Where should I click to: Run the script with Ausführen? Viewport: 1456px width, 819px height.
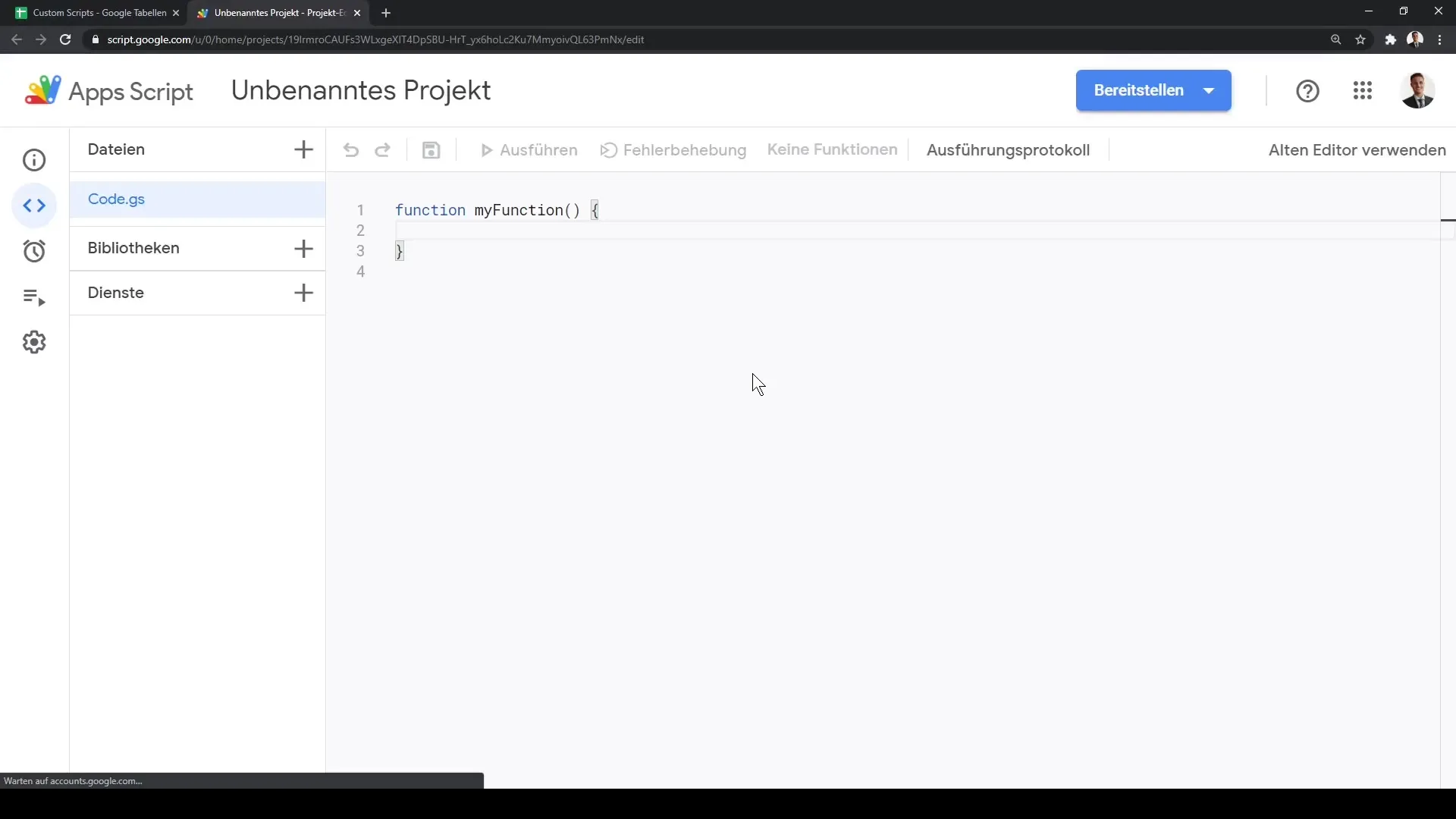[x=529, y=150]
